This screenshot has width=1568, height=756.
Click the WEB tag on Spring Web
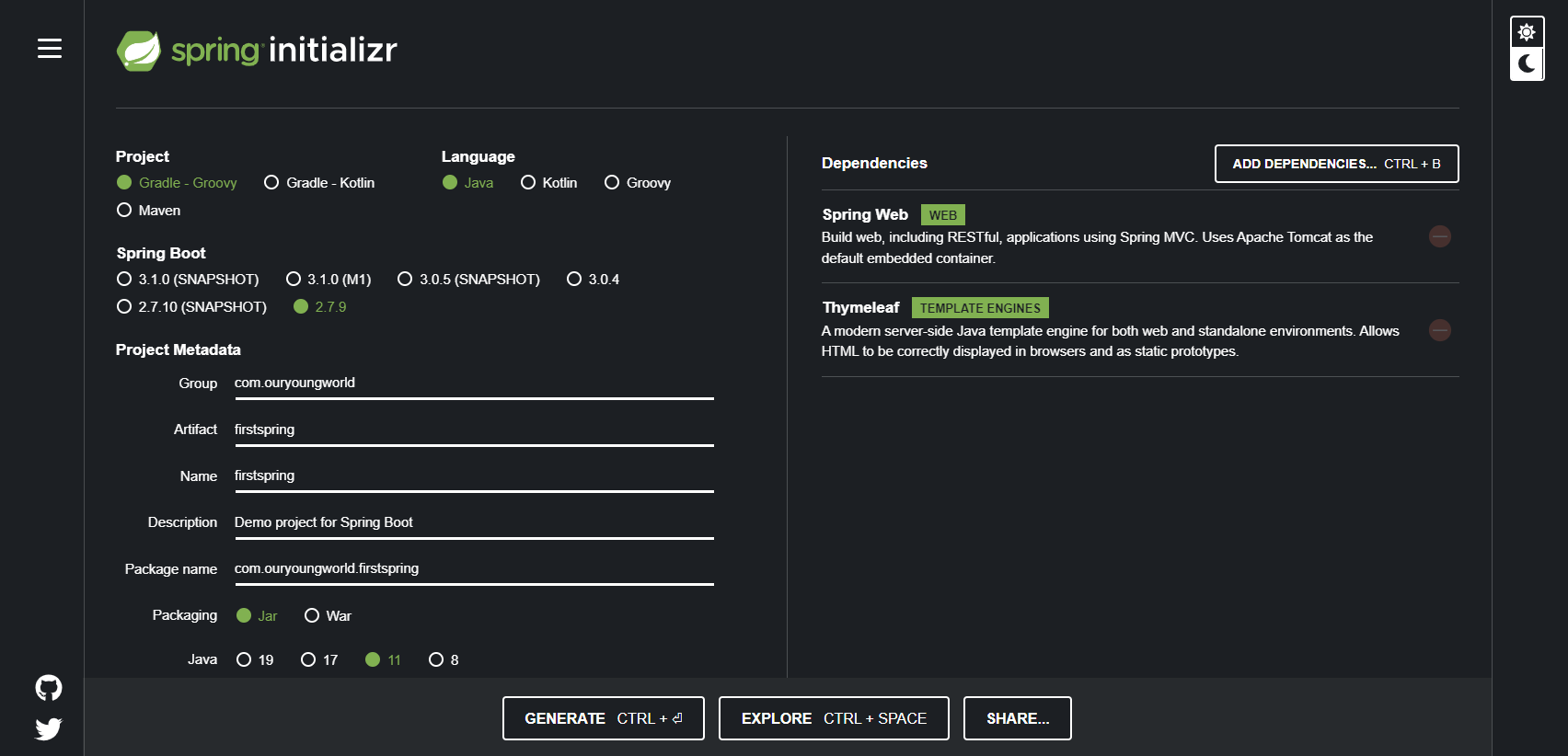click(x=943, y=215)
